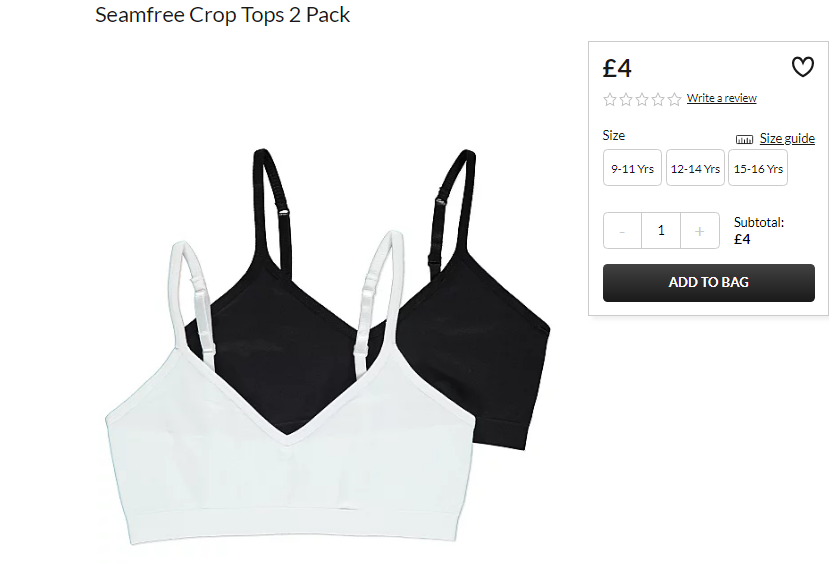Click the ADD TO BAG button
The height and width of the screenshot is (564, 829).
(708, 283)
